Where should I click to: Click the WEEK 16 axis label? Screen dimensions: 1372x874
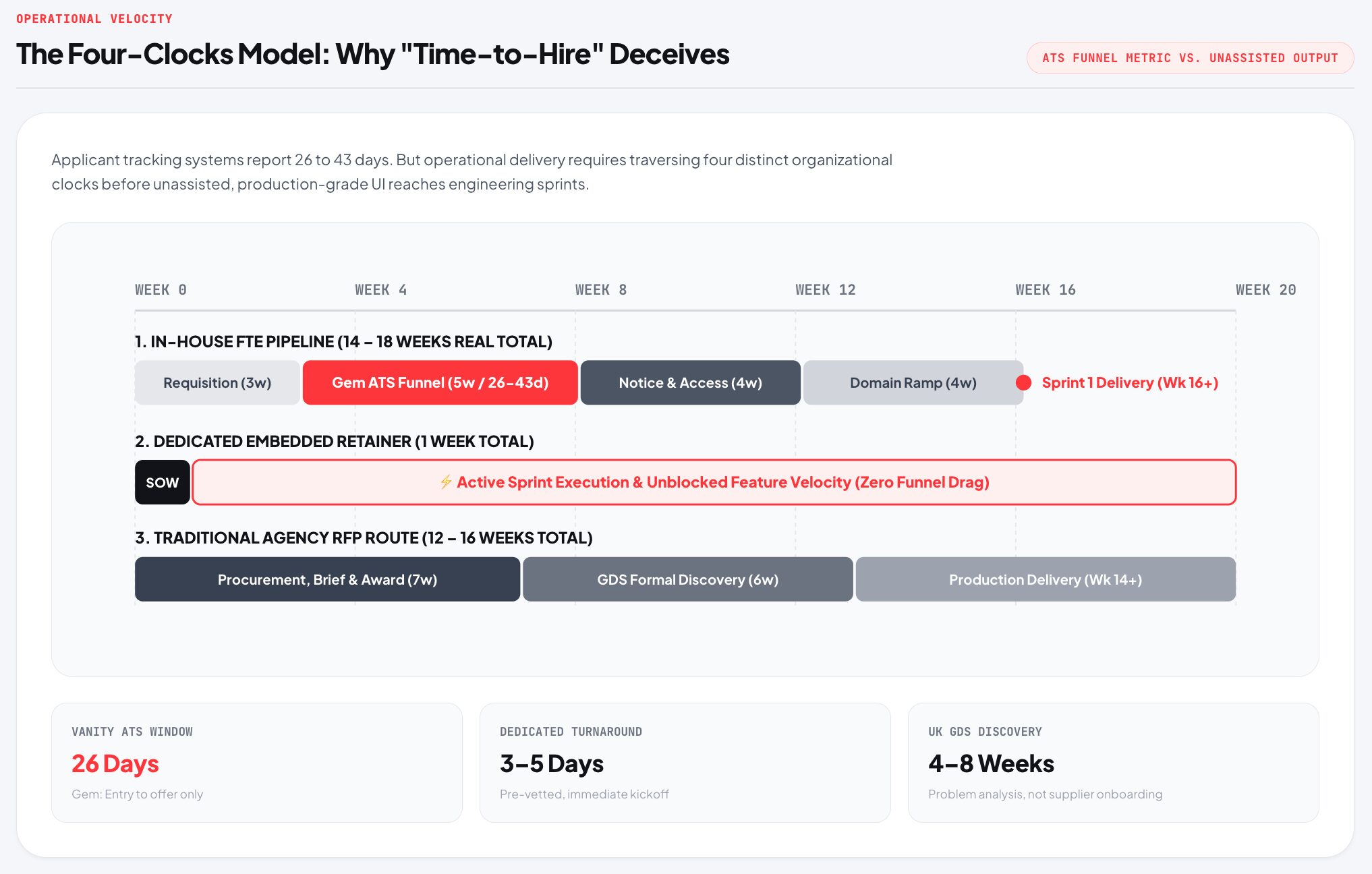click(x=1046, y=290)
